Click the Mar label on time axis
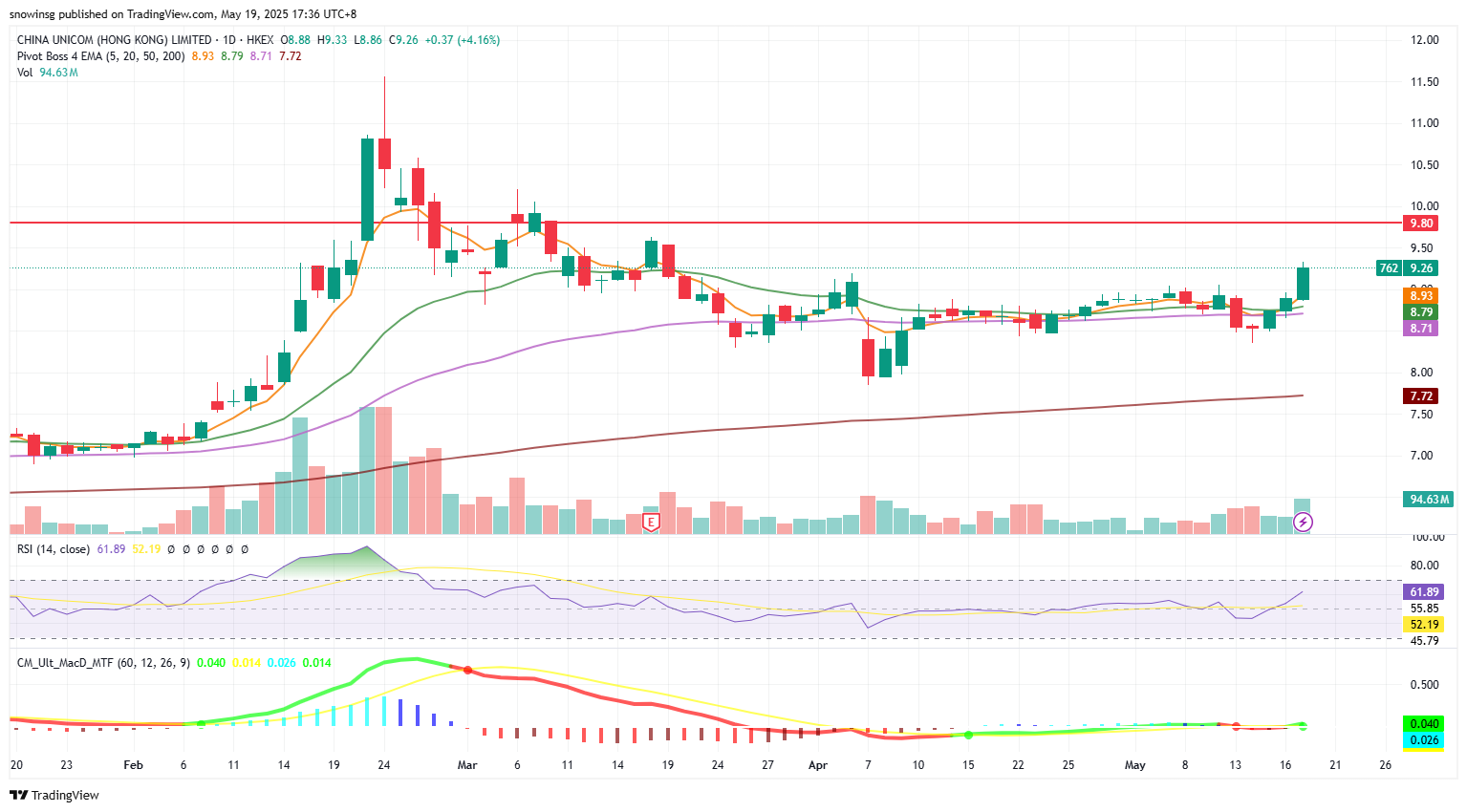This screenshot has height=812, width=1467. pyautogui.click(x=467, y=765)
